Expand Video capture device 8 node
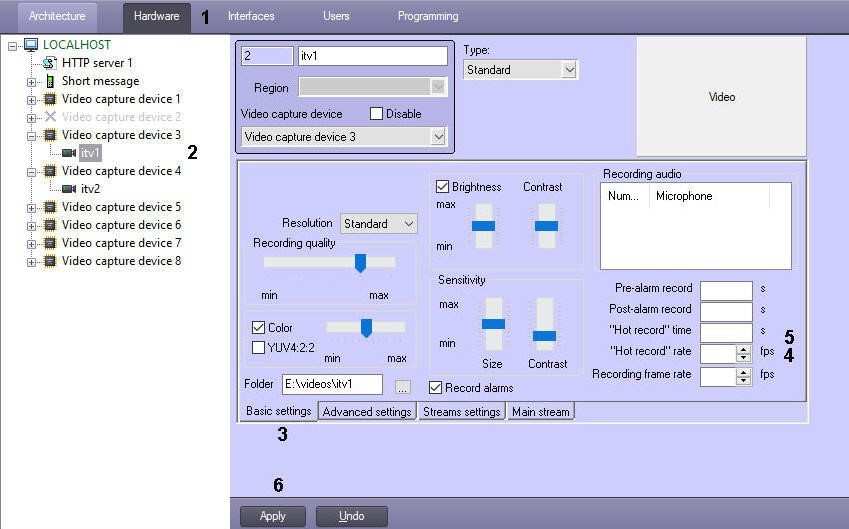The image size is (849, 529). (x=31, y=262)
